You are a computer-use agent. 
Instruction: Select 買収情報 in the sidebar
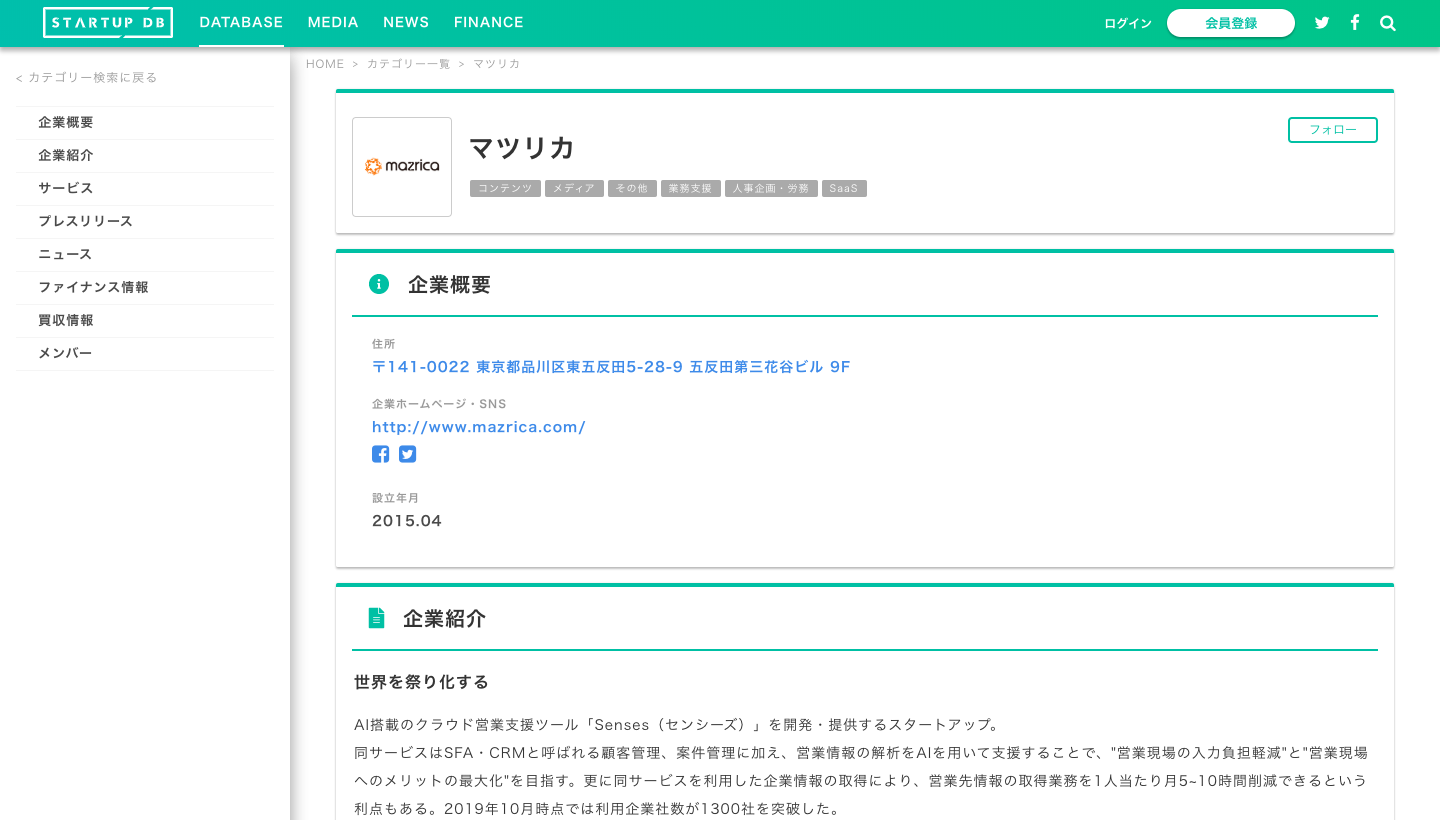click(145, 320)
